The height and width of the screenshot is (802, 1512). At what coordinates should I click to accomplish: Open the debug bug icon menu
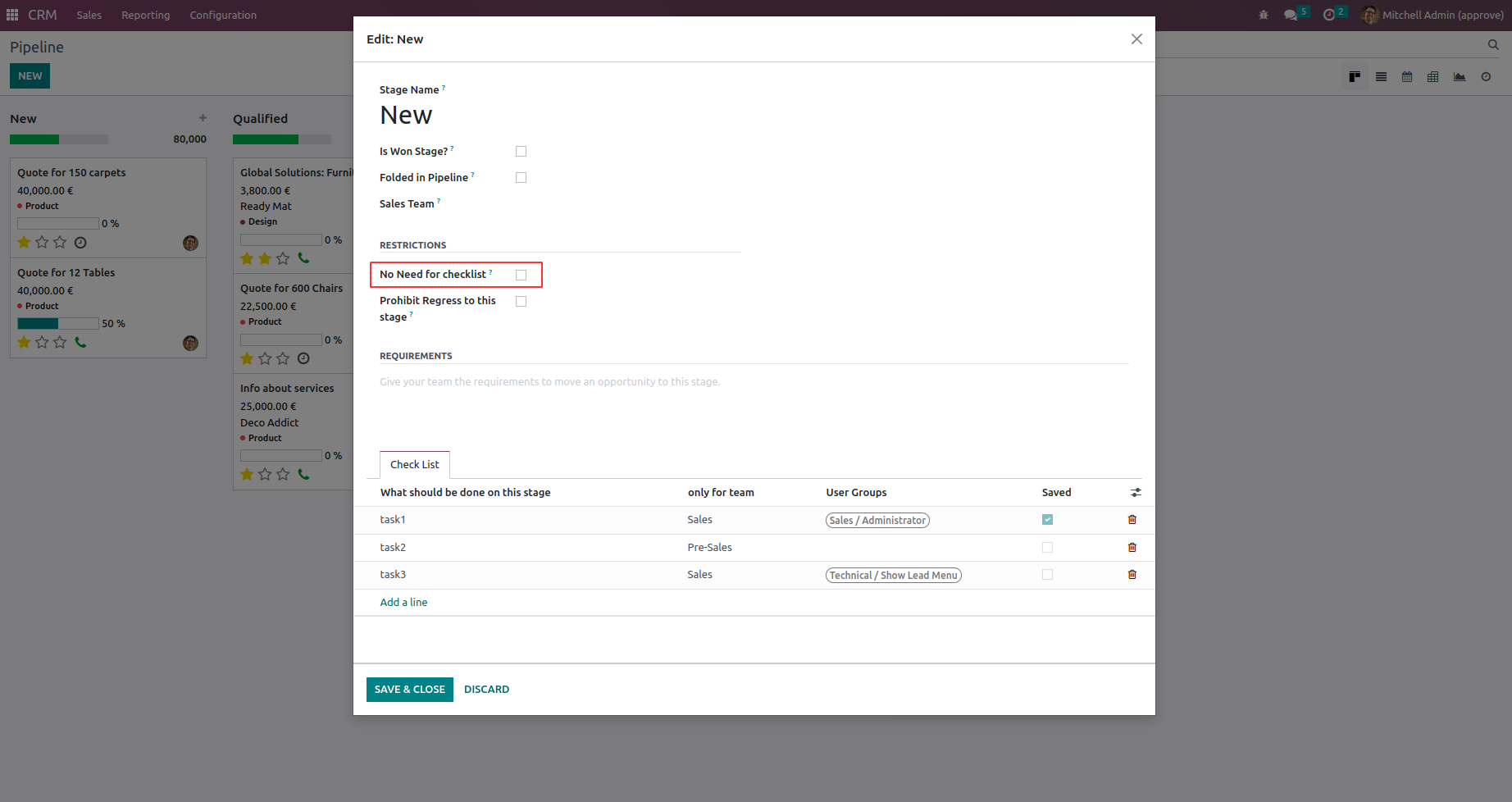1263,15
